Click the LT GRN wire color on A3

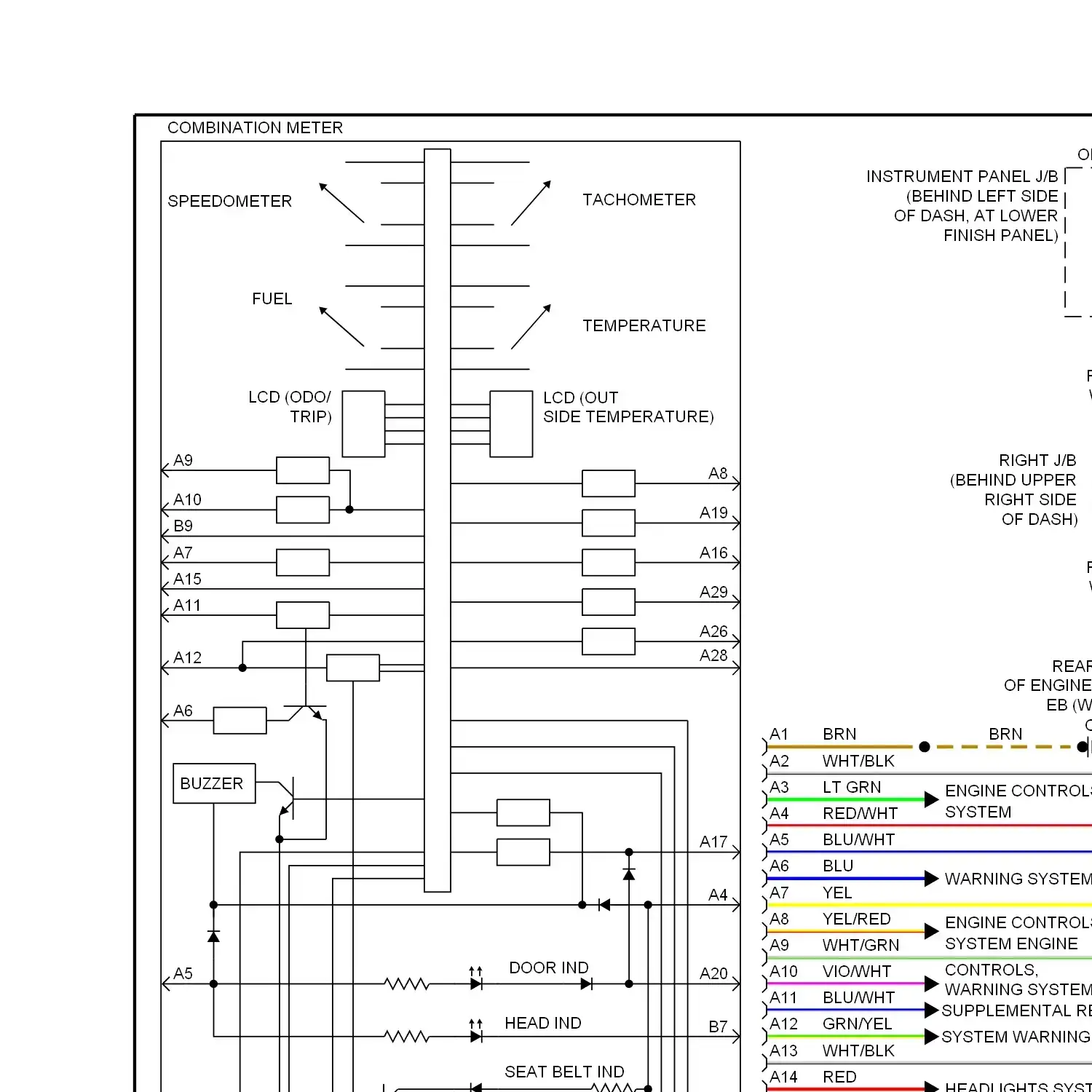(x=852, y=788)
